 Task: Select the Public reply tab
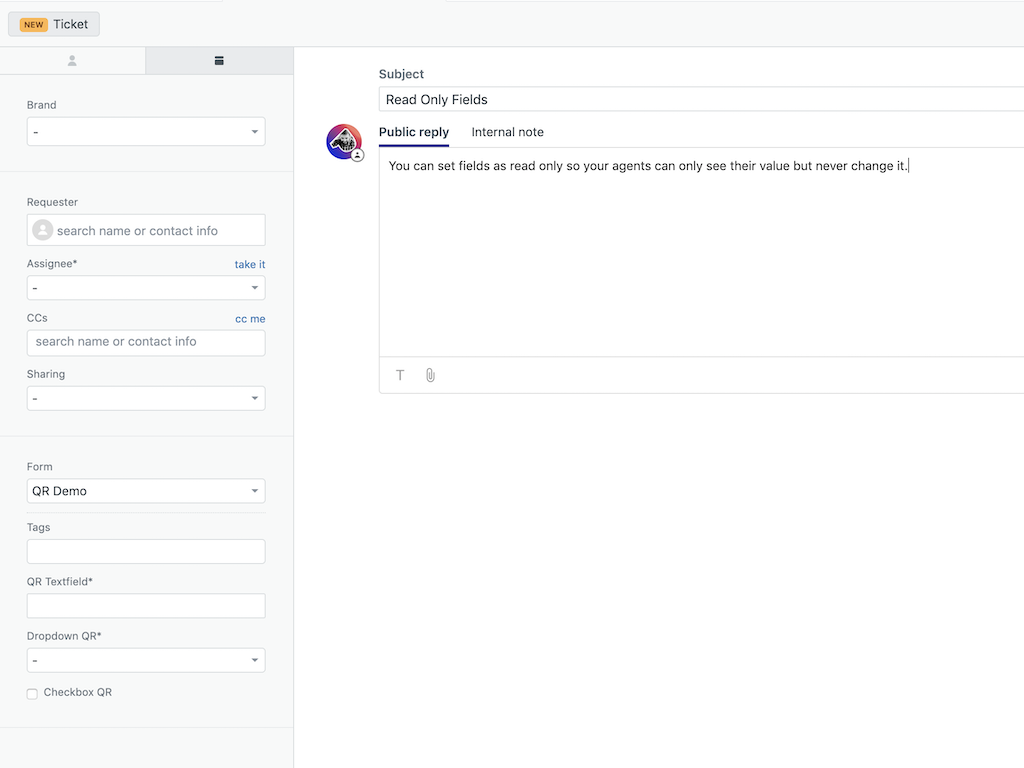click(413, 132)
